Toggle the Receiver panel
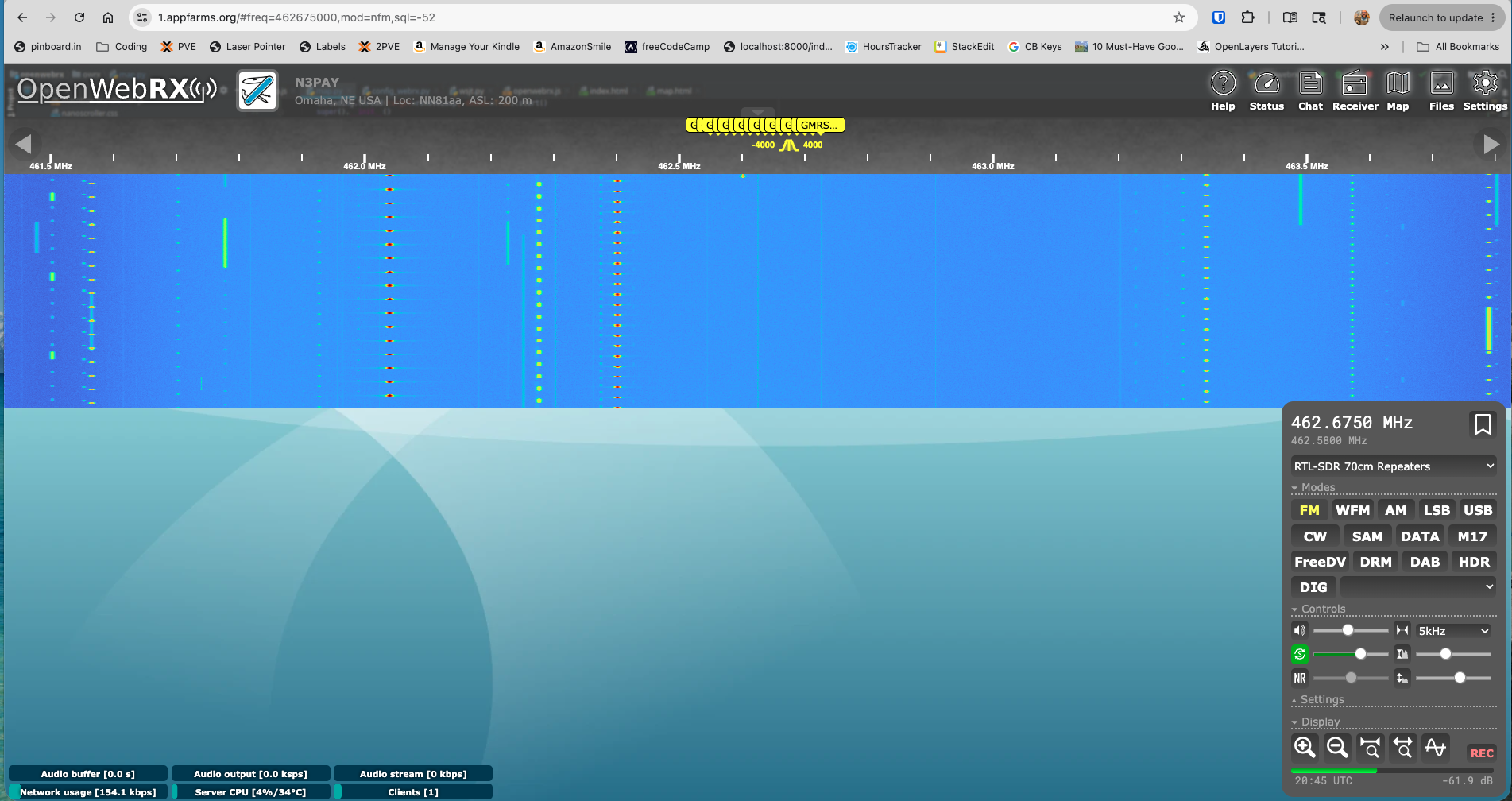1512x801 pixels. point(1355,91)
